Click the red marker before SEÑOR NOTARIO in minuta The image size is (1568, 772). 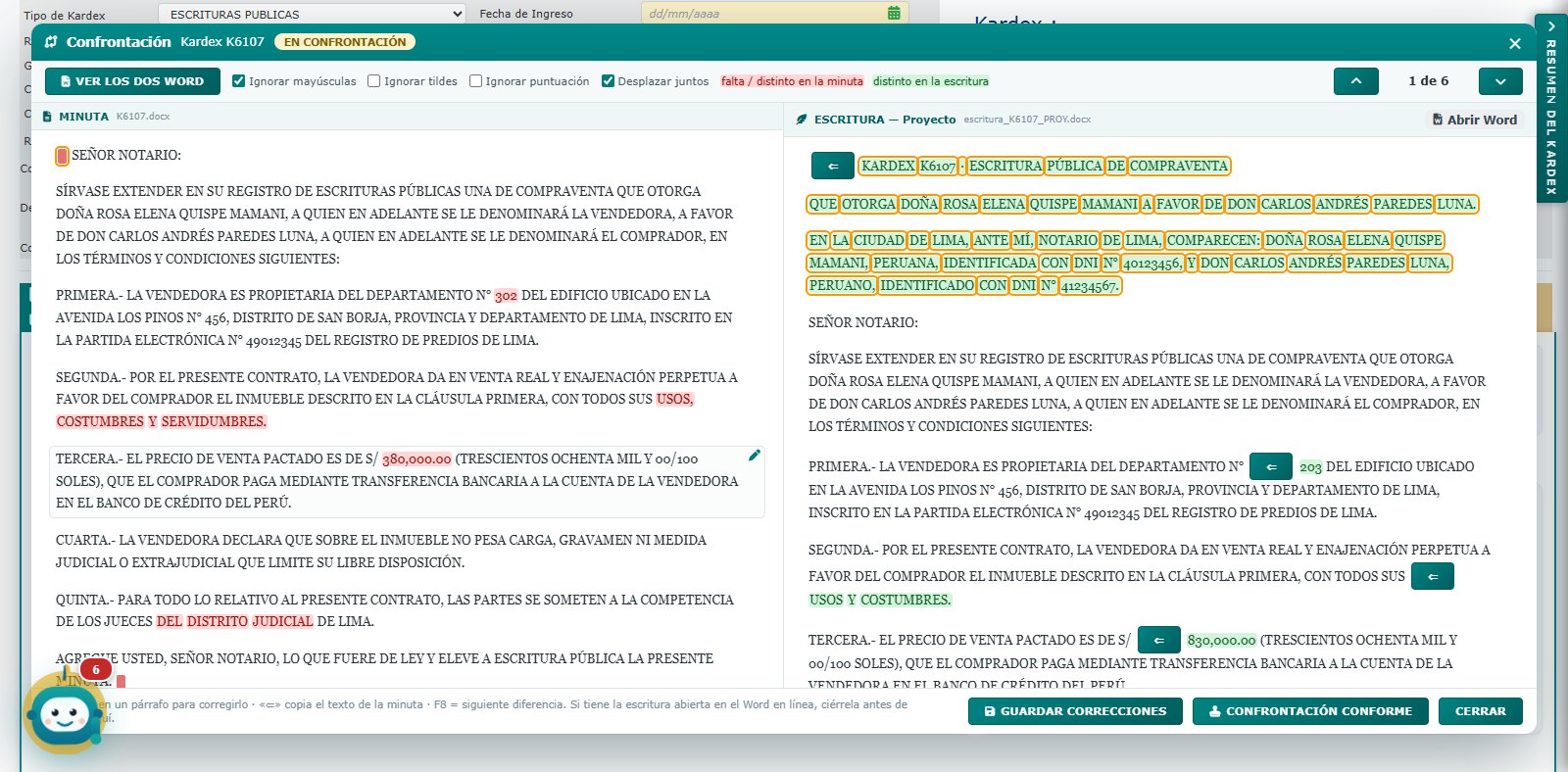tap(62, 156)
